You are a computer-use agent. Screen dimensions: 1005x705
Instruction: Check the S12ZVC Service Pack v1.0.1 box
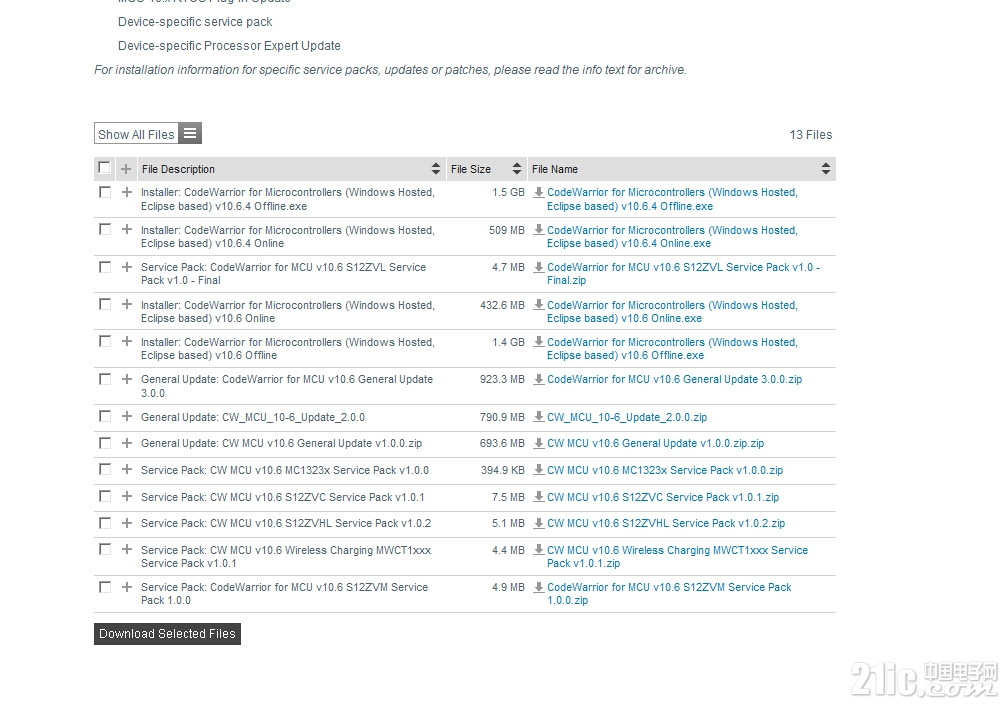105,497
